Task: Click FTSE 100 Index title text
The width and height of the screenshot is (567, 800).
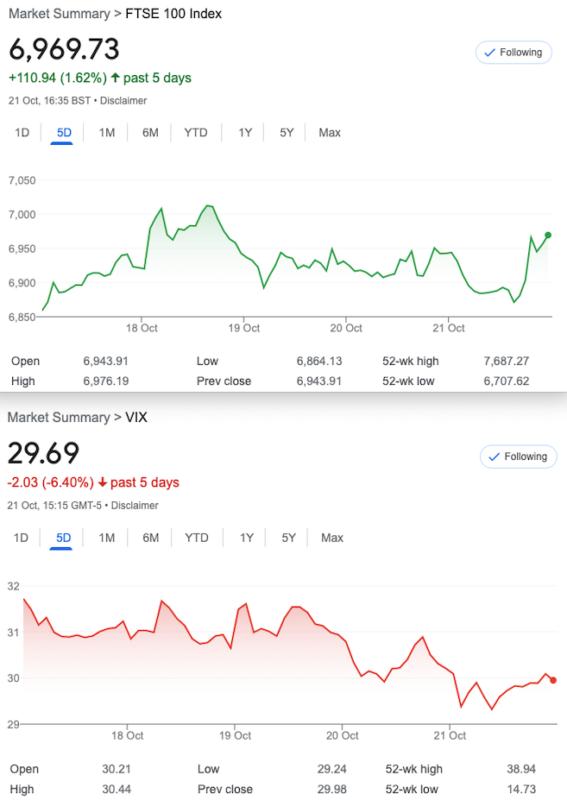Action: tap(174, 14)
